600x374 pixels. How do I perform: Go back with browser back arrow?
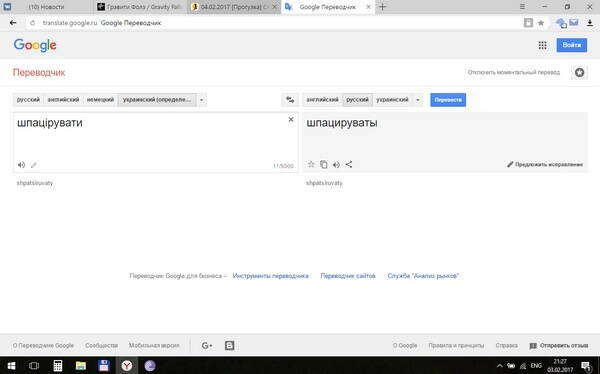point(13,23)
